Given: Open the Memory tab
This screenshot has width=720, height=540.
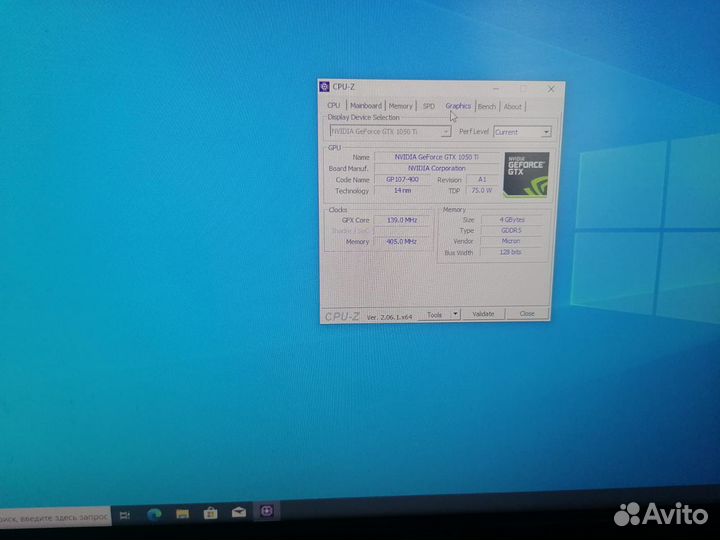Looking at the screenshot, I should [x=401, y=106].
